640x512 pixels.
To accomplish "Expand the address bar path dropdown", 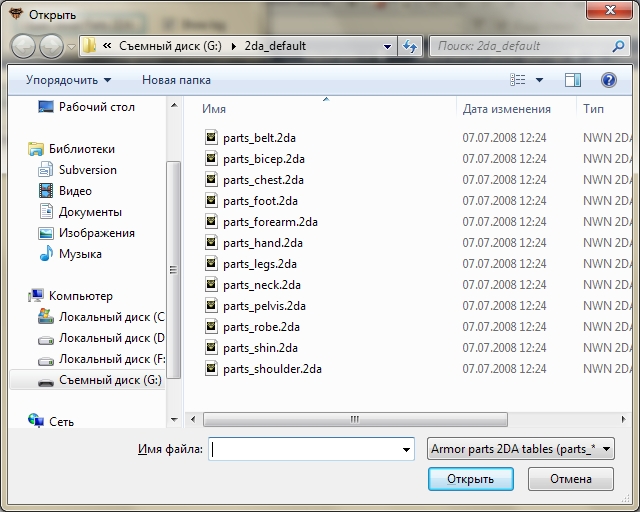I will tap(388, 46).
